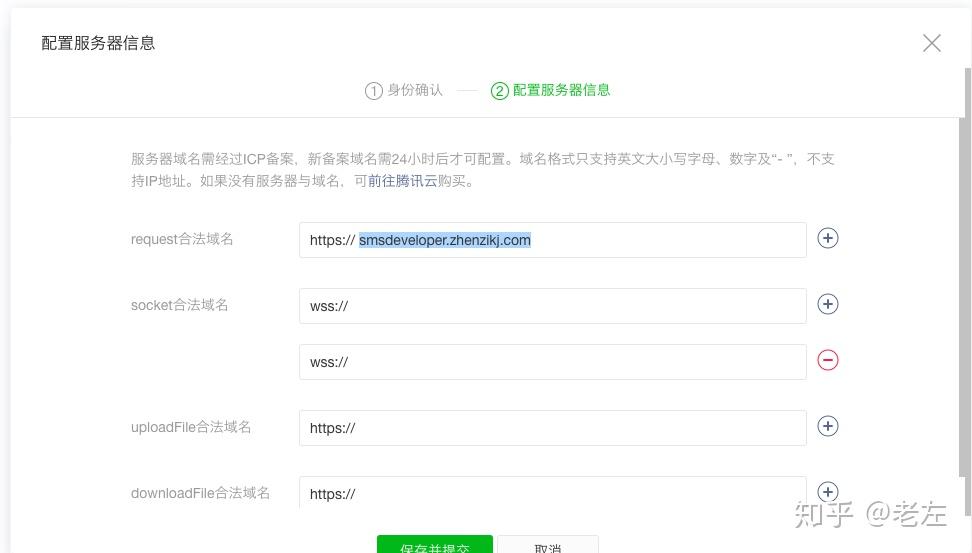
Task: Click the downloadFile合法域名 https:// input
Action: (552, 493)
